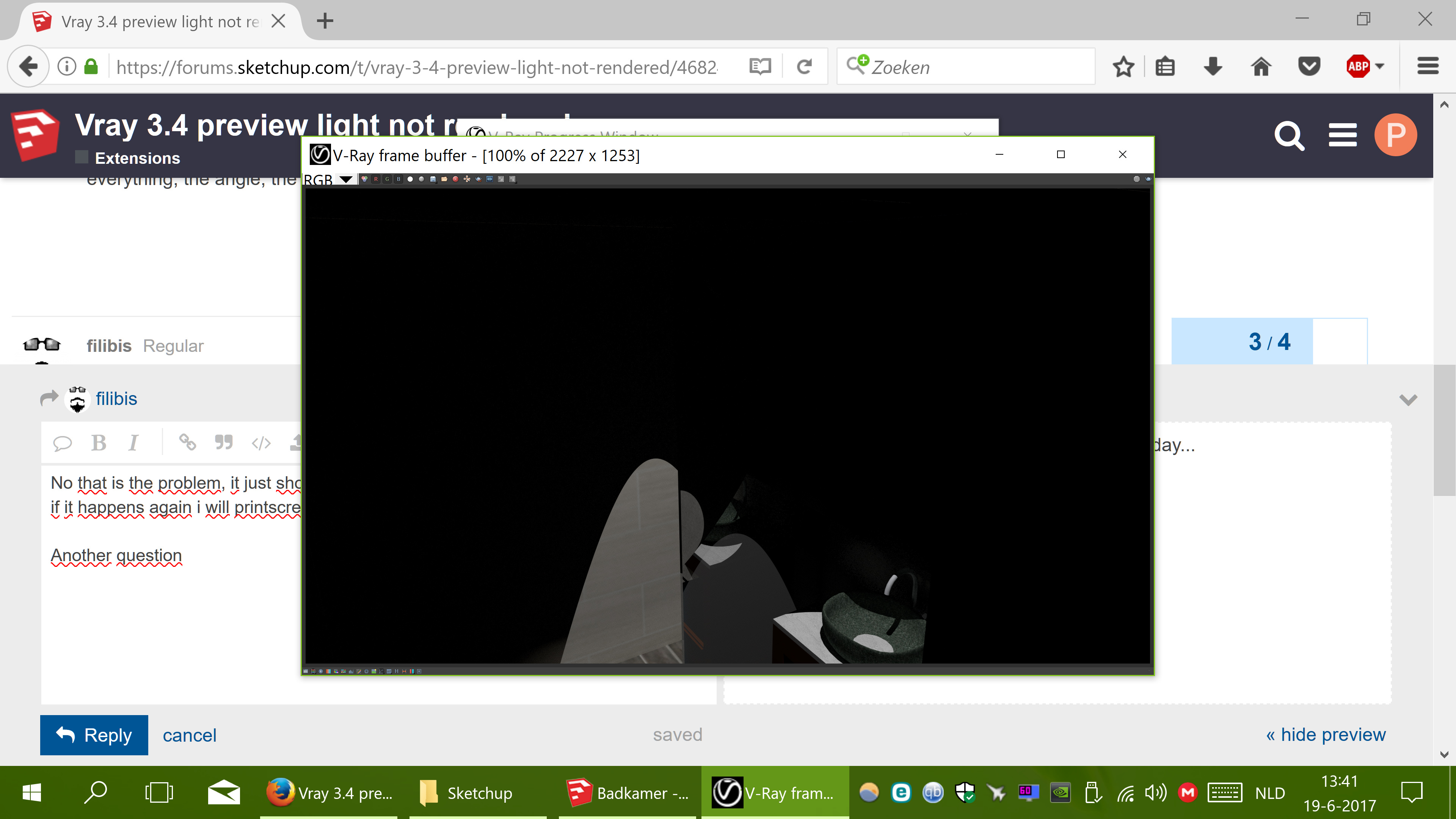
Task: Open Firefox downloads arrow
Action: pyautogui.click(x=1213, y=67)
